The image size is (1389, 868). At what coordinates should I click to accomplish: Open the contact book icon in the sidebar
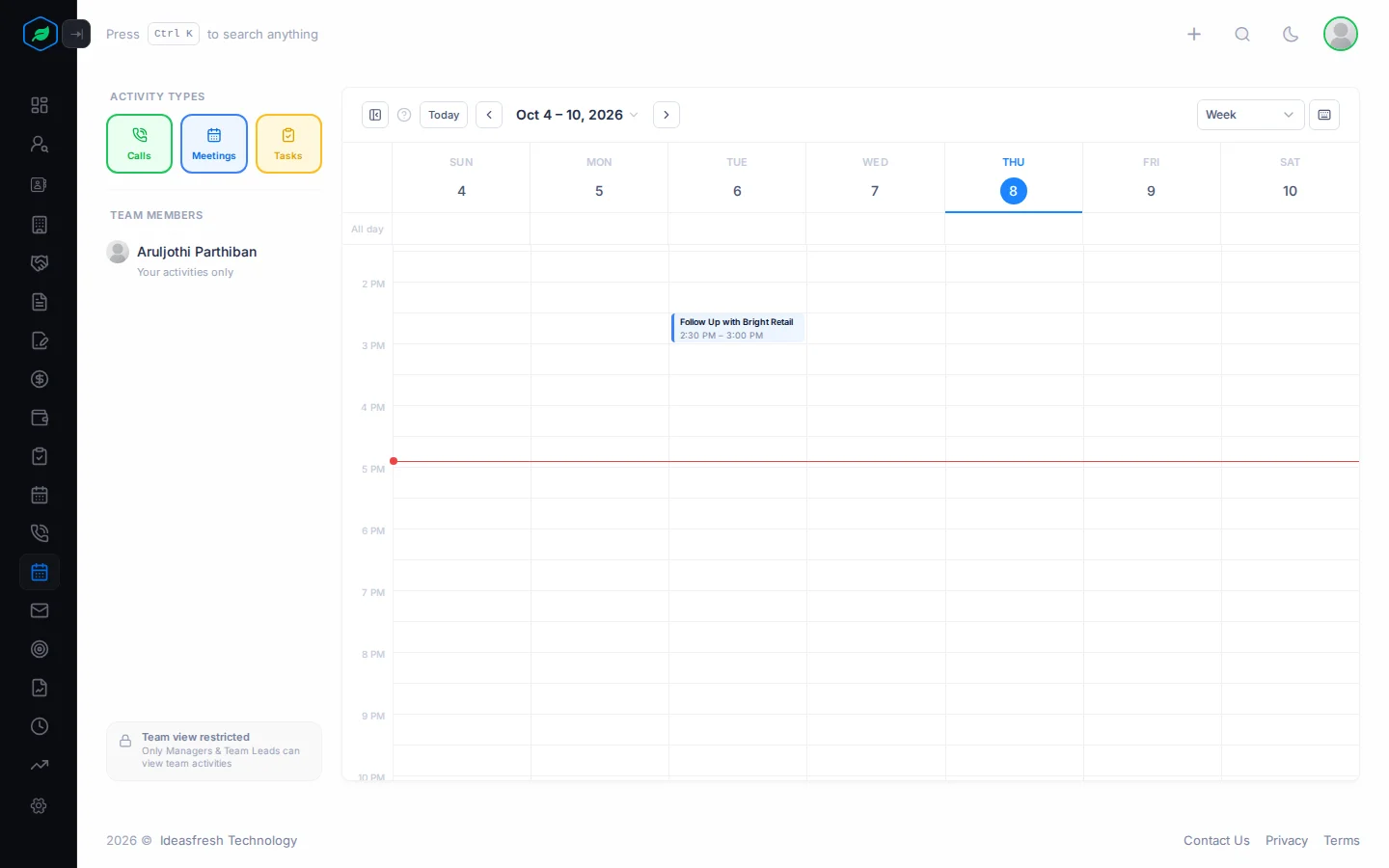coord(40,184)
